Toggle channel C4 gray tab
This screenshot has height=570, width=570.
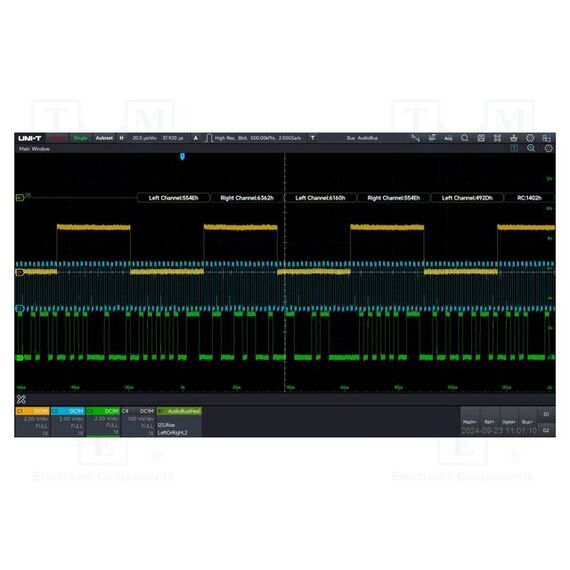(138, 411)
